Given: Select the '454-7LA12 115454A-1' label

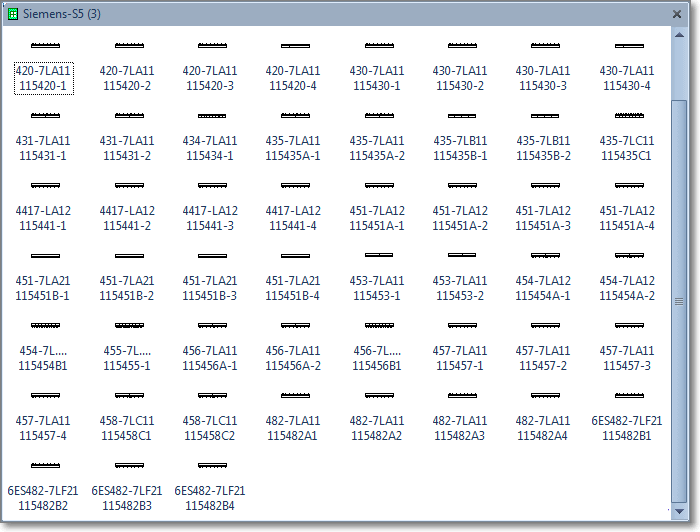Looking at the screenshot, I should pyautogui.click(x=543, y=288).
